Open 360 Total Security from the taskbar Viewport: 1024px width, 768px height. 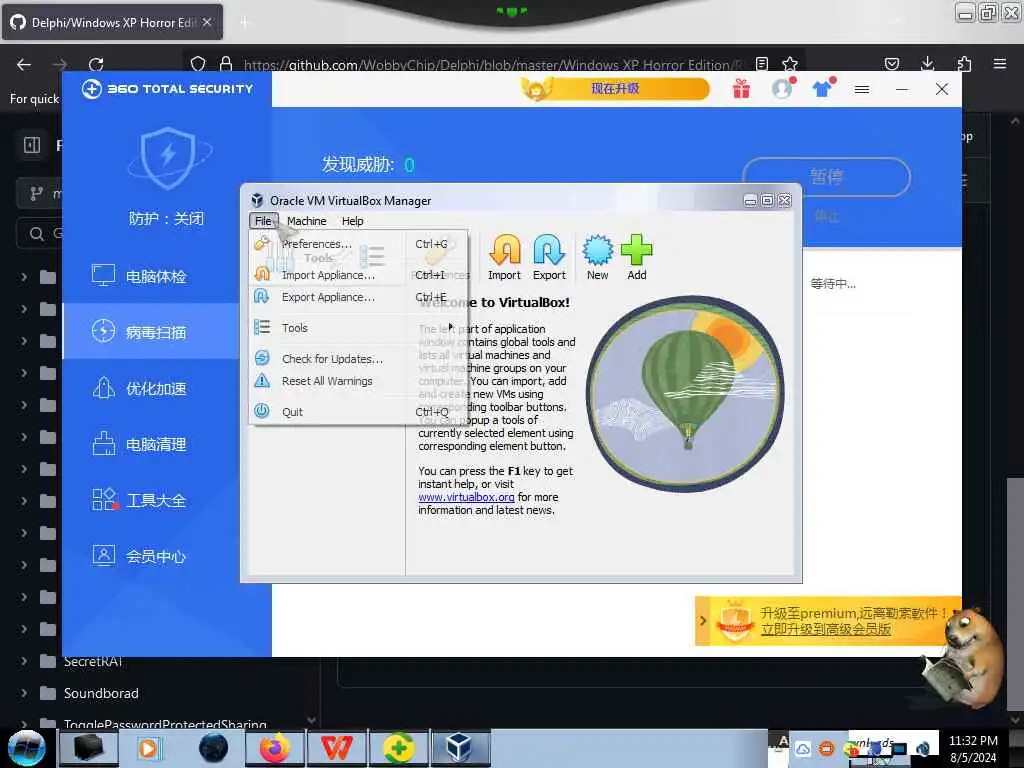click(398, 748)
